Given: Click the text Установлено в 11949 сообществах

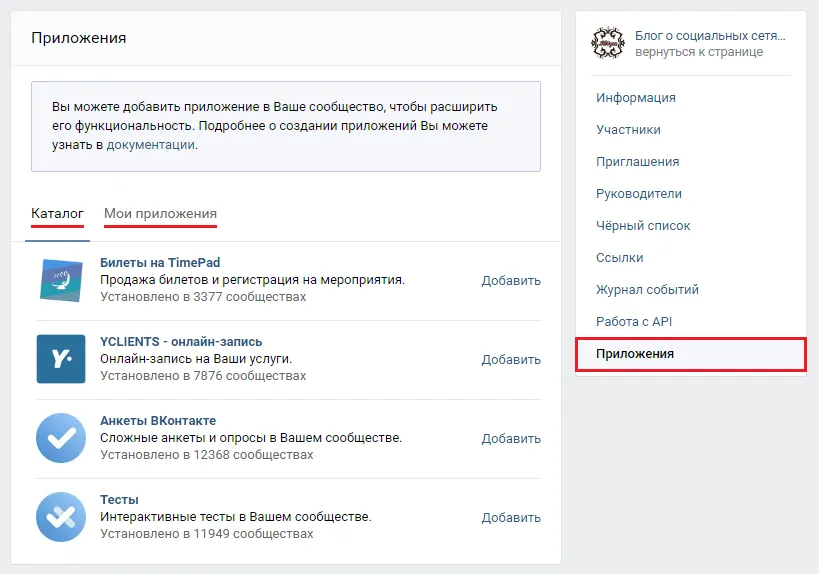Looking at the screenshot, I should point(206,533).
